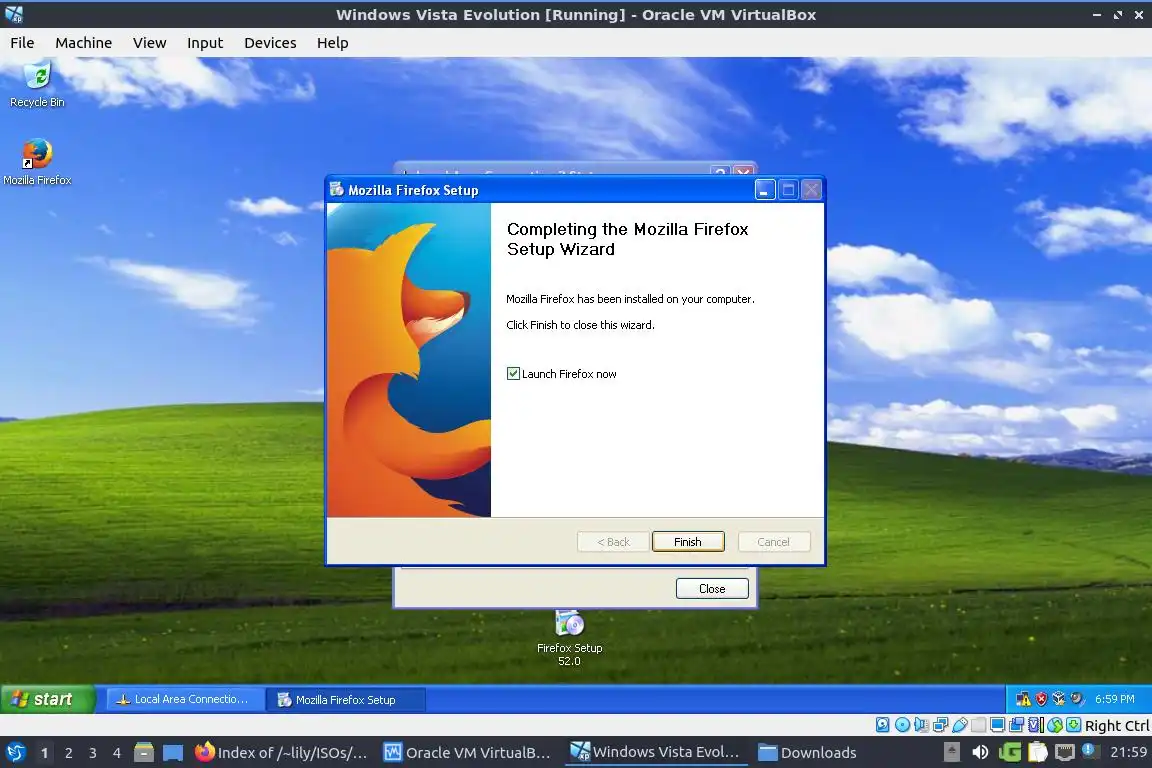
Task: Switch to workspace 2
Action: tap(68, 753)
